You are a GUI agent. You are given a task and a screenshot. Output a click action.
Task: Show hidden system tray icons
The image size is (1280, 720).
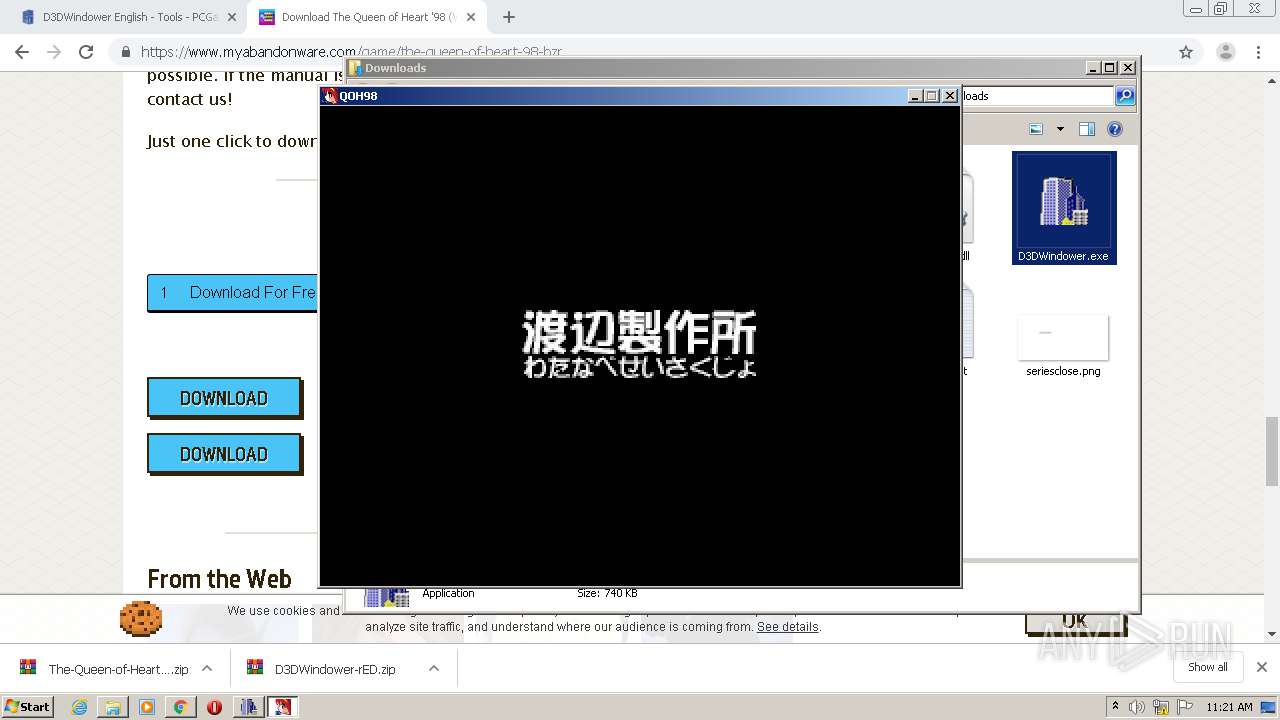click(1115, 707)
